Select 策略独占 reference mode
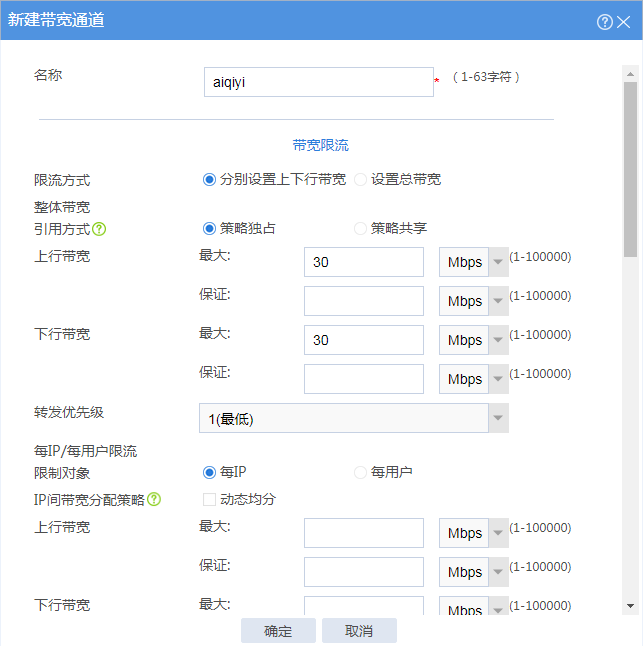The height and width of the screenshot is (646, 643). click(209, 228)
